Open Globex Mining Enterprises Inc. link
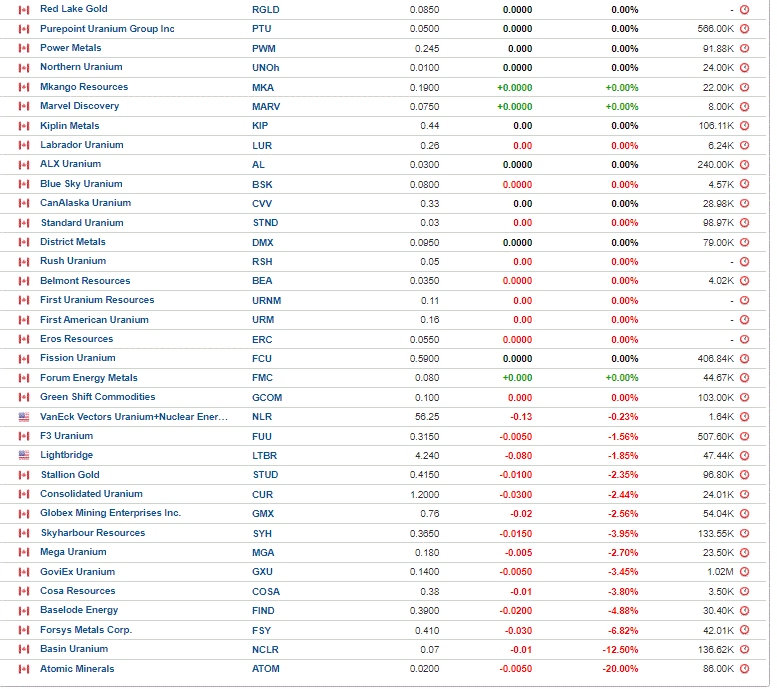 (x=111, y=513)
